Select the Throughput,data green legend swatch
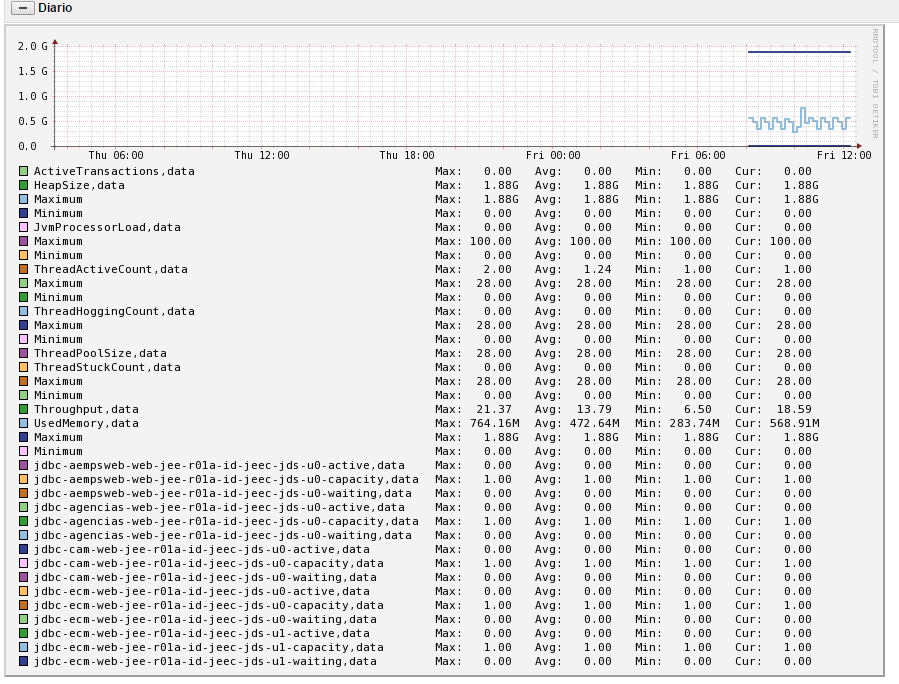899x684 pixels. point(23,410)
